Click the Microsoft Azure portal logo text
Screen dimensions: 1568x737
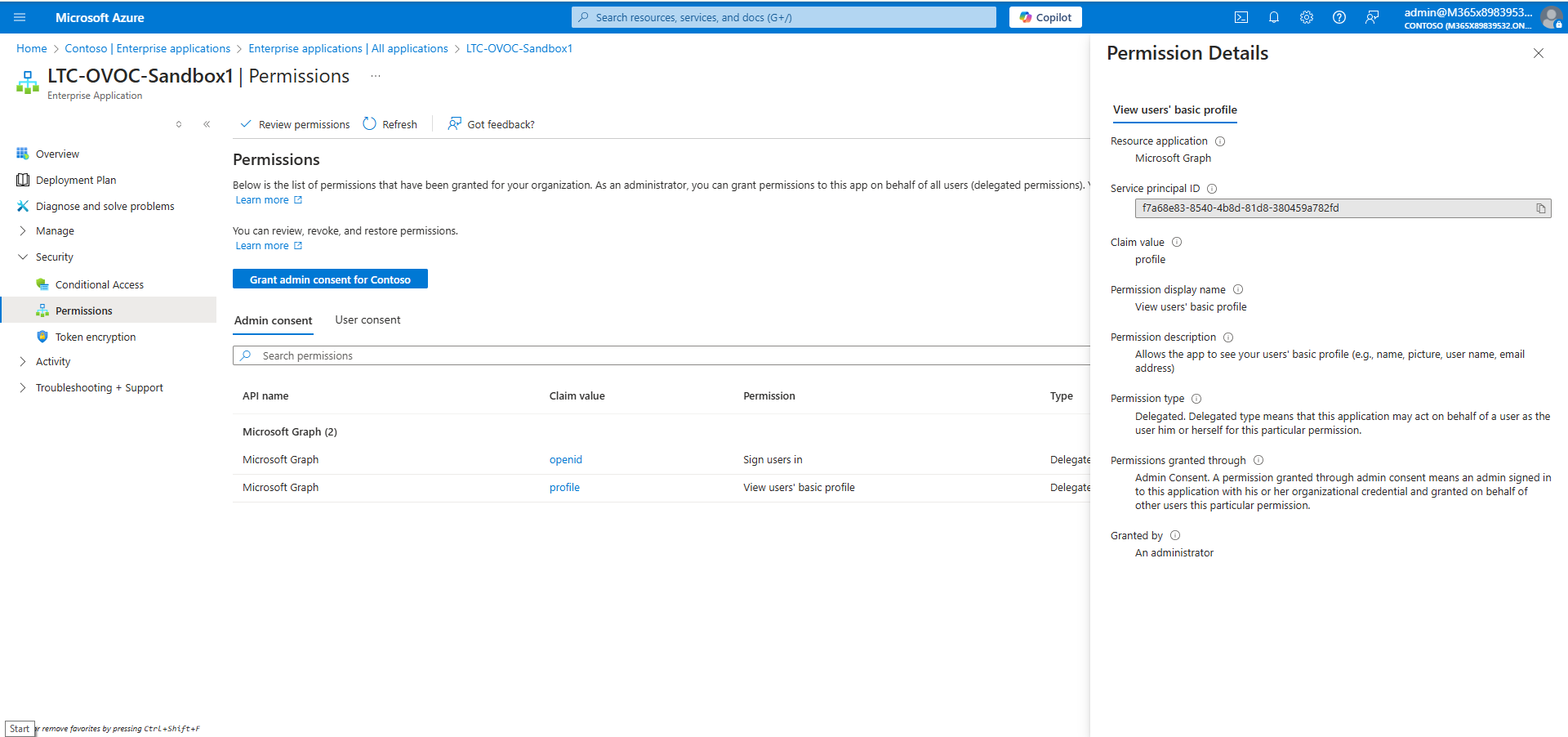(x=100, y=17)
